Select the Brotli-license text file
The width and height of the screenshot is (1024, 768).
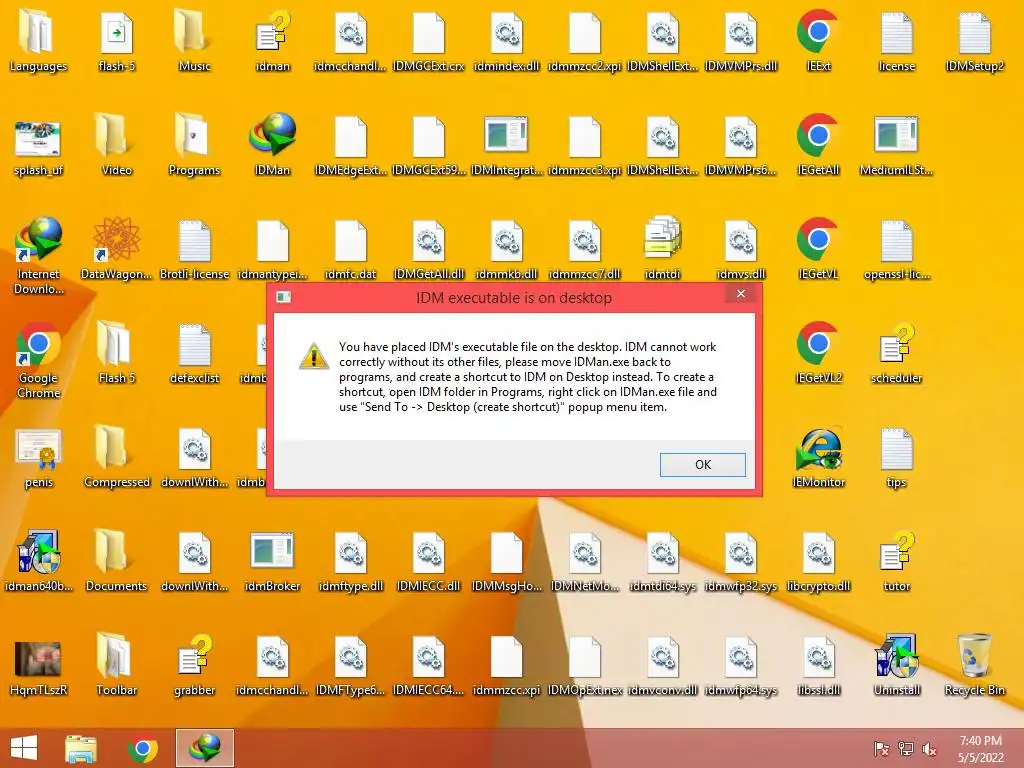pyautogui.click(x=194, y=242)
